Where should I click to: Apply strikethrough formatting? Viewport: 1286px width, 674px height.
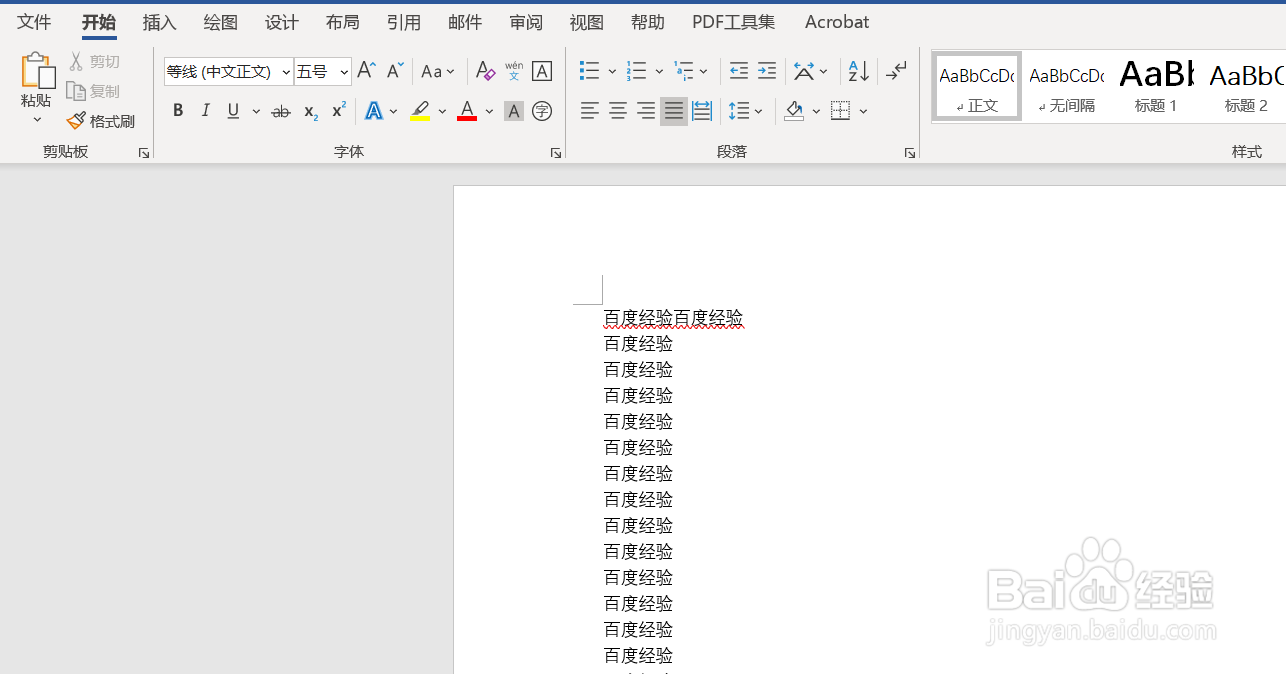[x=280, y=111]
